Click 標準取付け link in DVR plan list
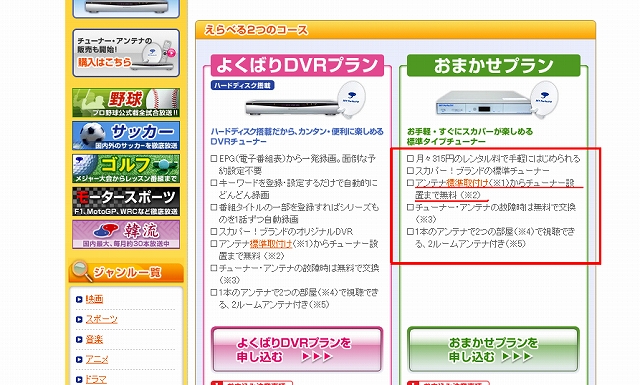 coord(271,244)
